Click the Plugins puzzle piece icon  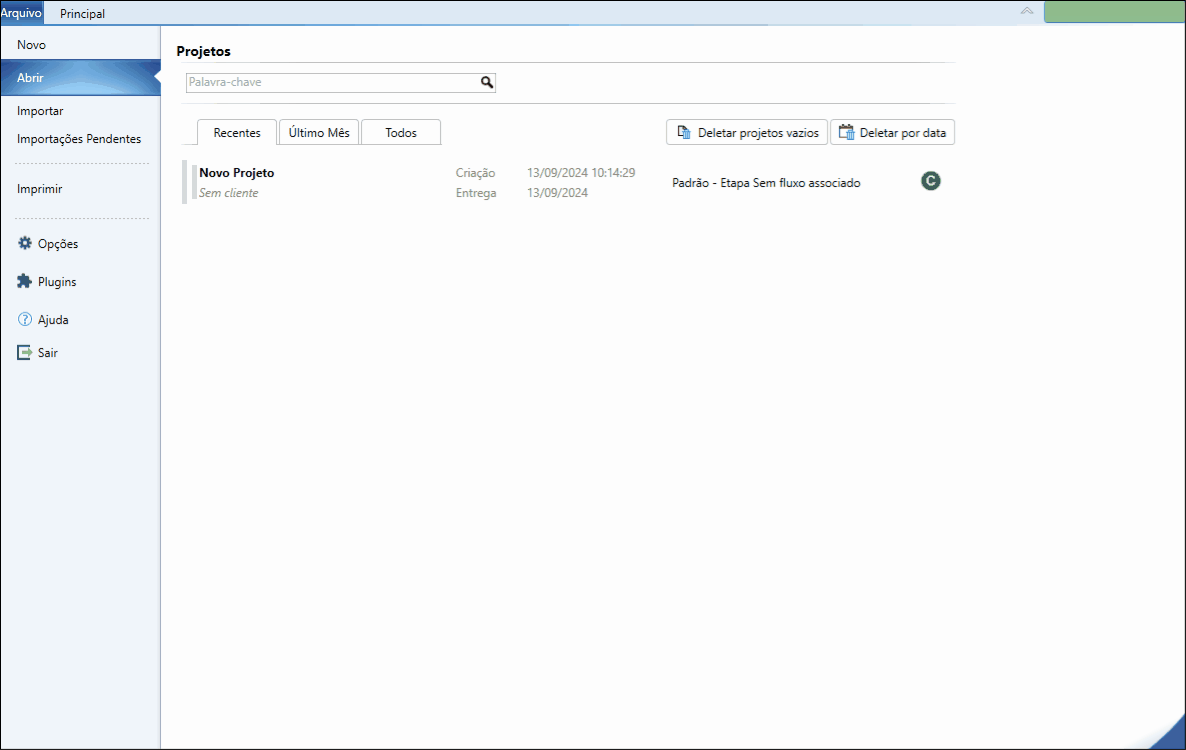(x=25, y=280)
